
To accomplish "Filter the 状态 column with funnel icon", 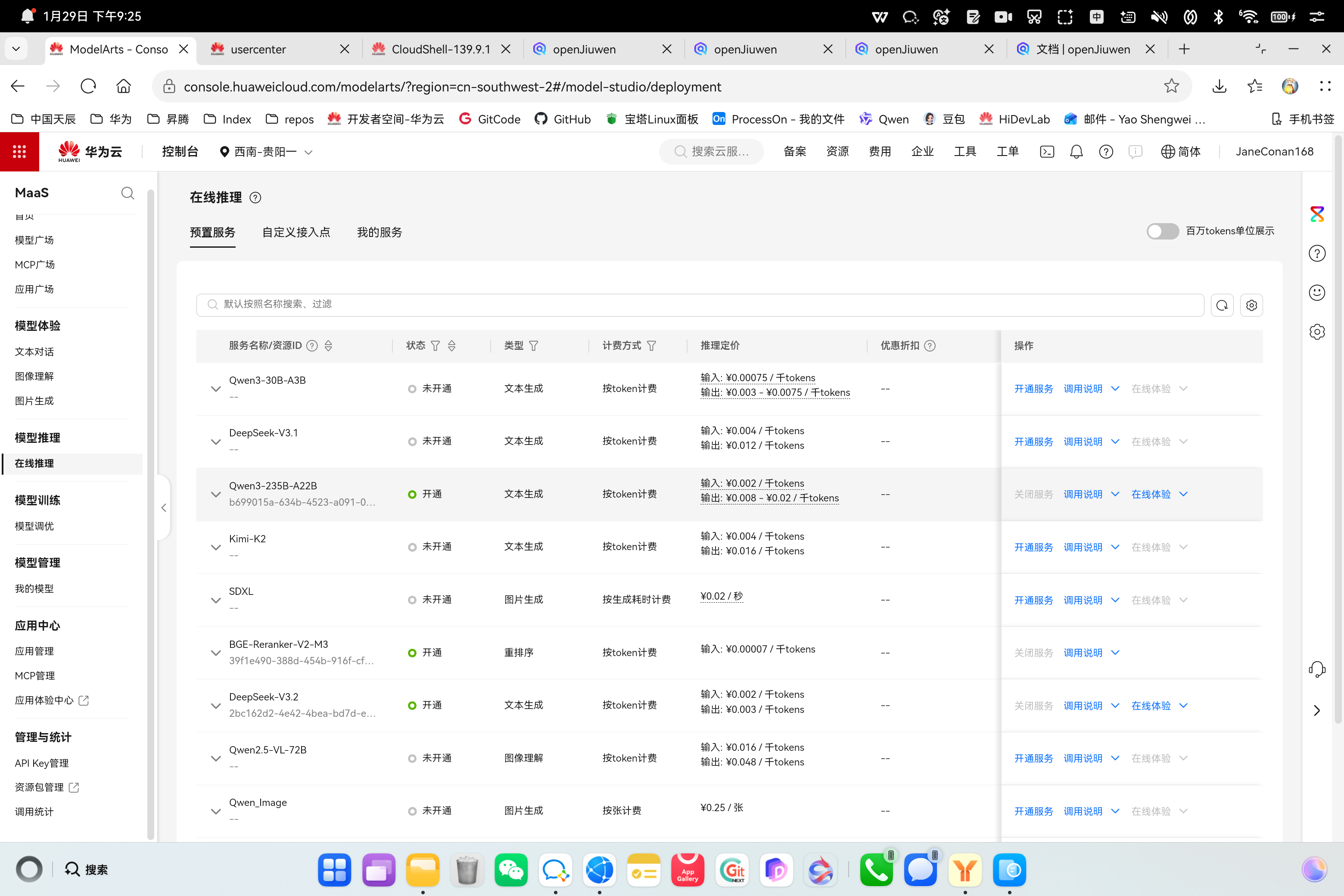I will click(436, 346).
